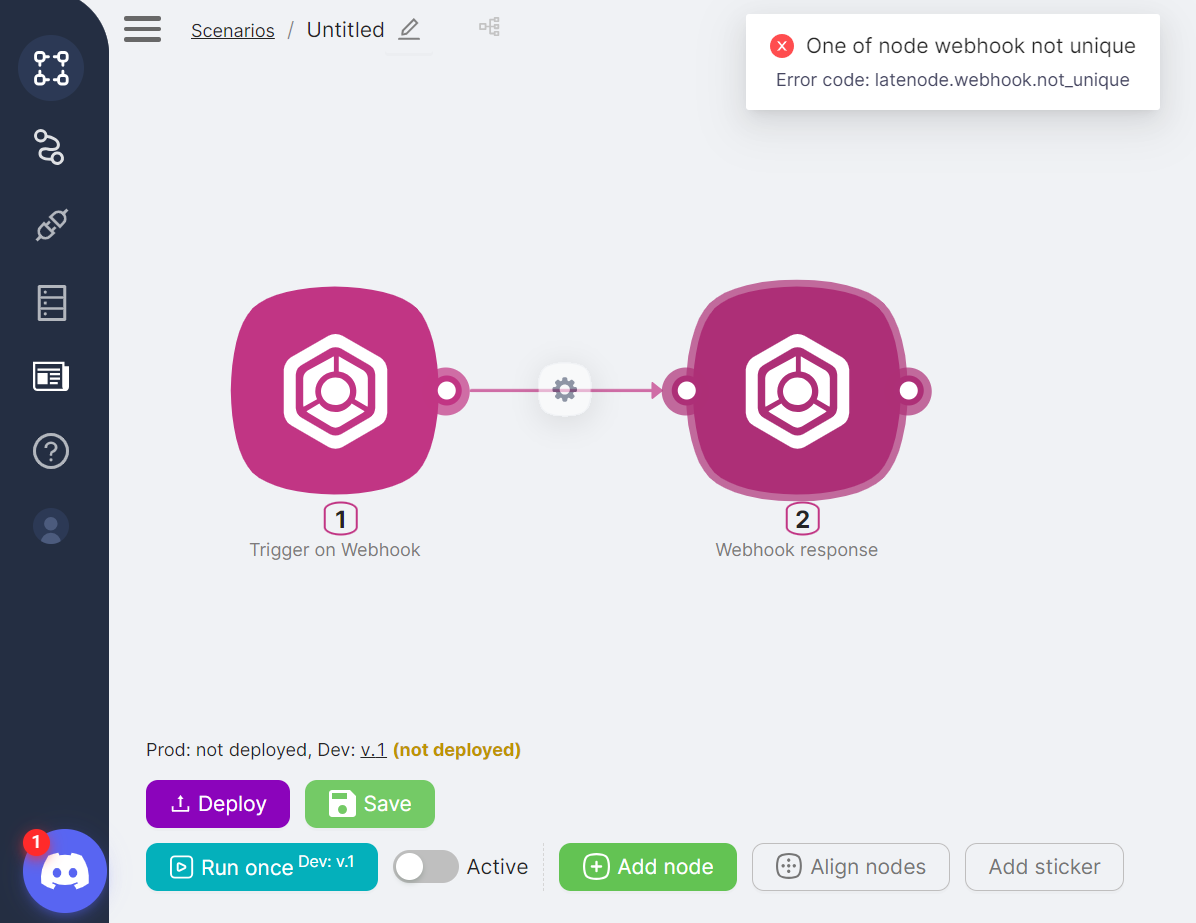Edit scenario name with pencil icon
This screenshot has height=923, width=1196.
pos(409,30)
